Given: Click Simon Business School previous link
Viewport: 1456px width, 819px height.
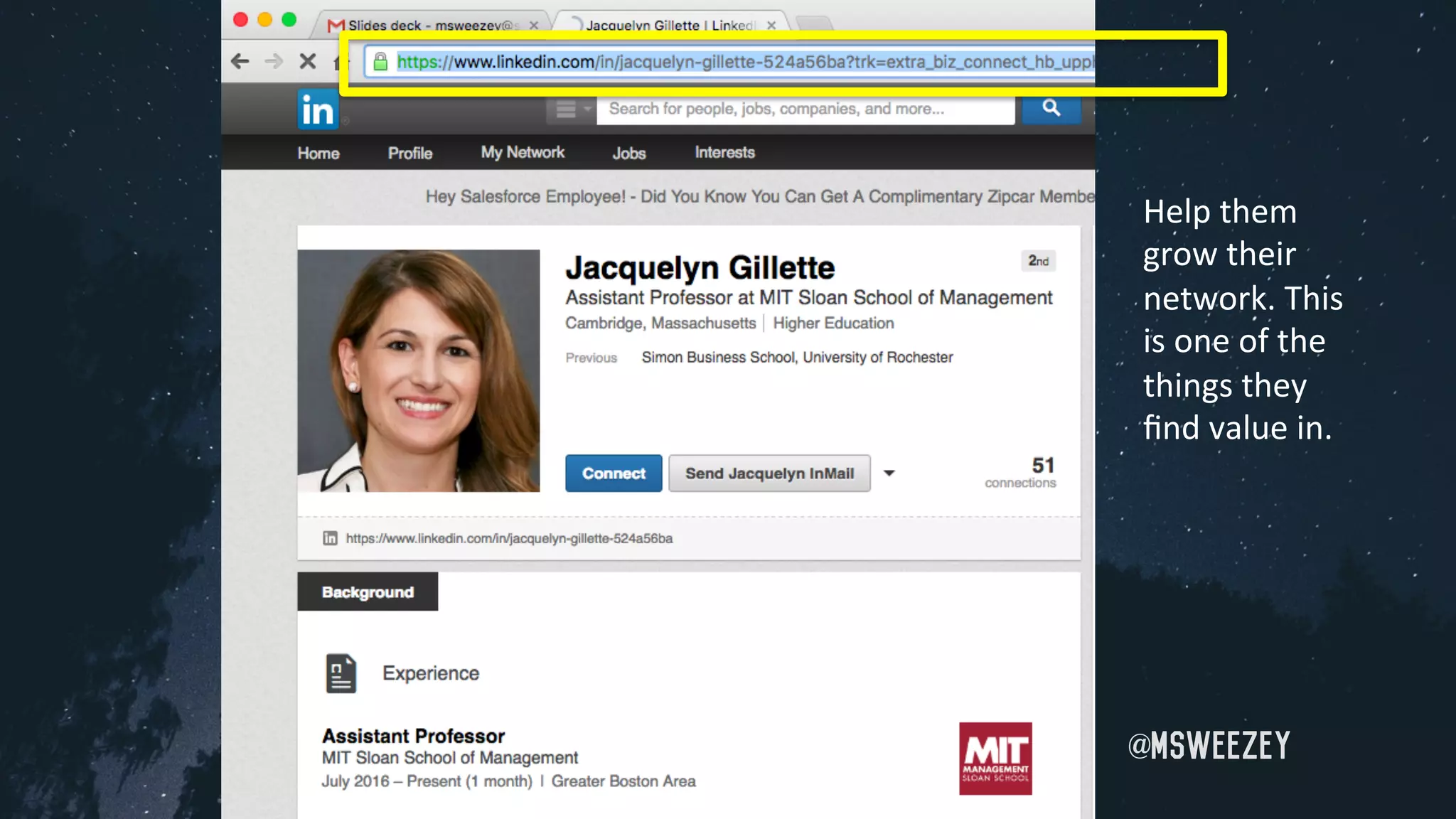Looking at the screenshot, I should point(797,357).
